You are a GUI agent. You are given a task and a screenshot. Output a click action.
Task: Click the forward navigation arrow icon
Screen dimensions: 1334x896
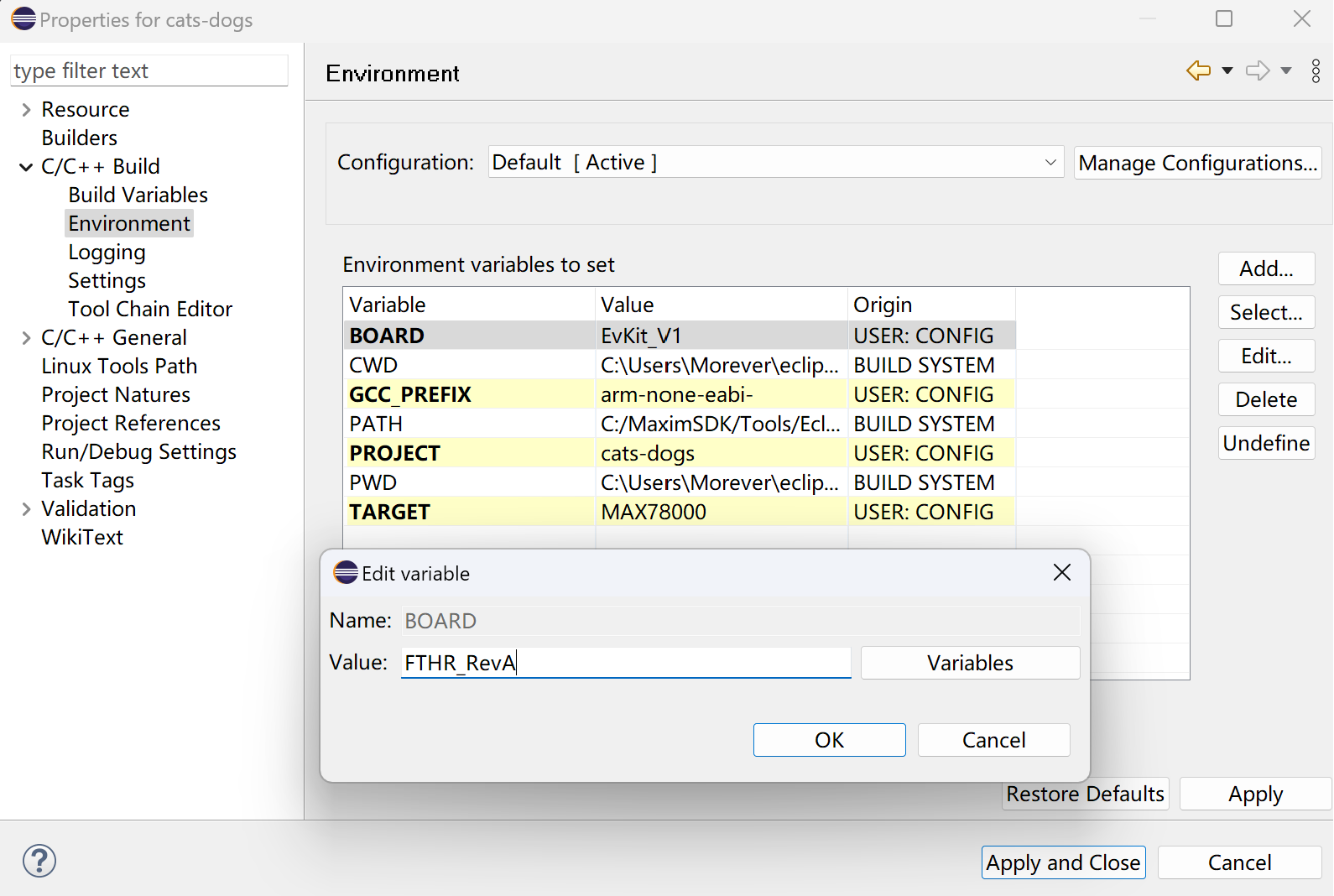pyautogui.click(x=1258, y=70)
